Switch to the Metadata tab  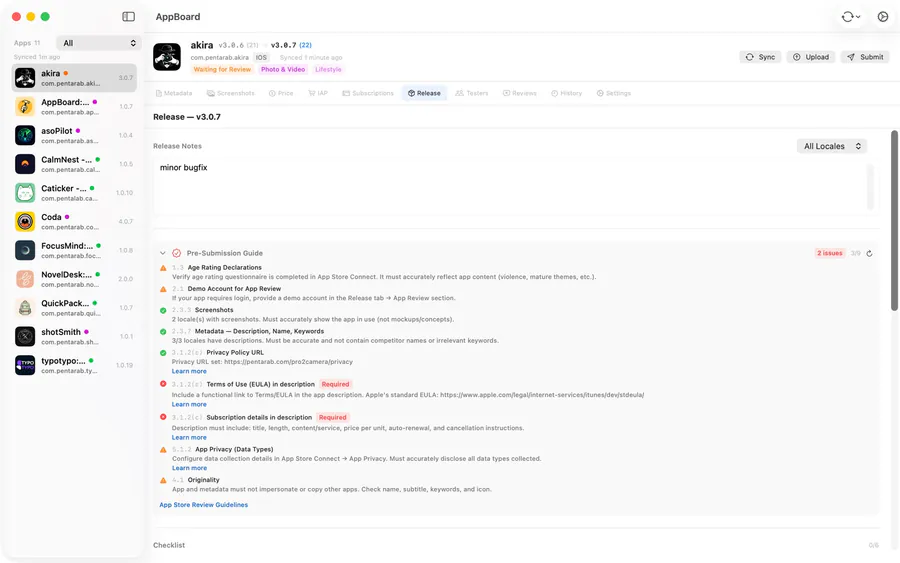(x=174, y=93)
